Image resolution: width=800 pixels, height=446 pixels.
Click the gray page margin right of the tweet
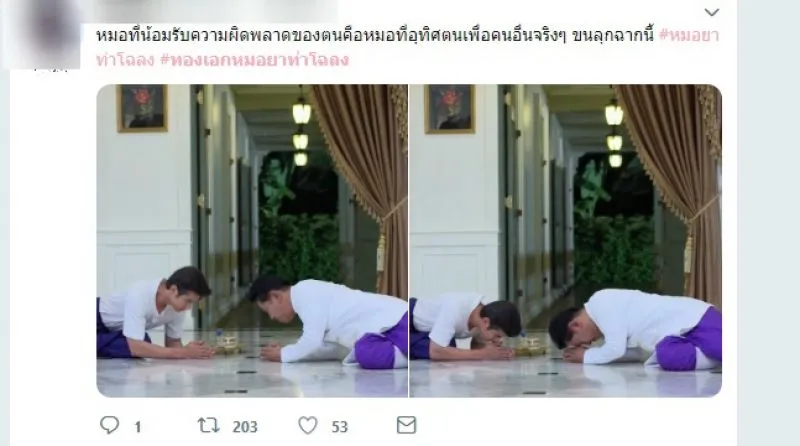pos(768,223)
